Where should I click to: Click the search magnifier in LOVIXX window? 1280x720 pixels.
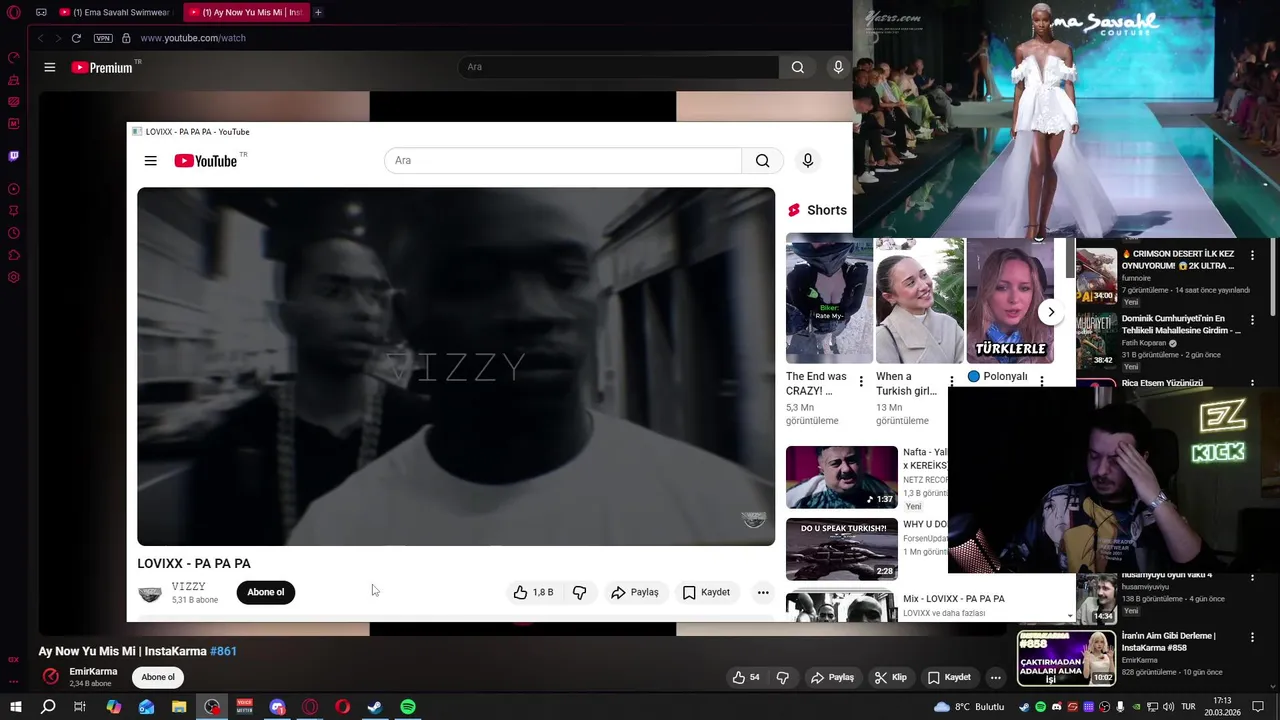pyautogui.click(x=763, y=161)
